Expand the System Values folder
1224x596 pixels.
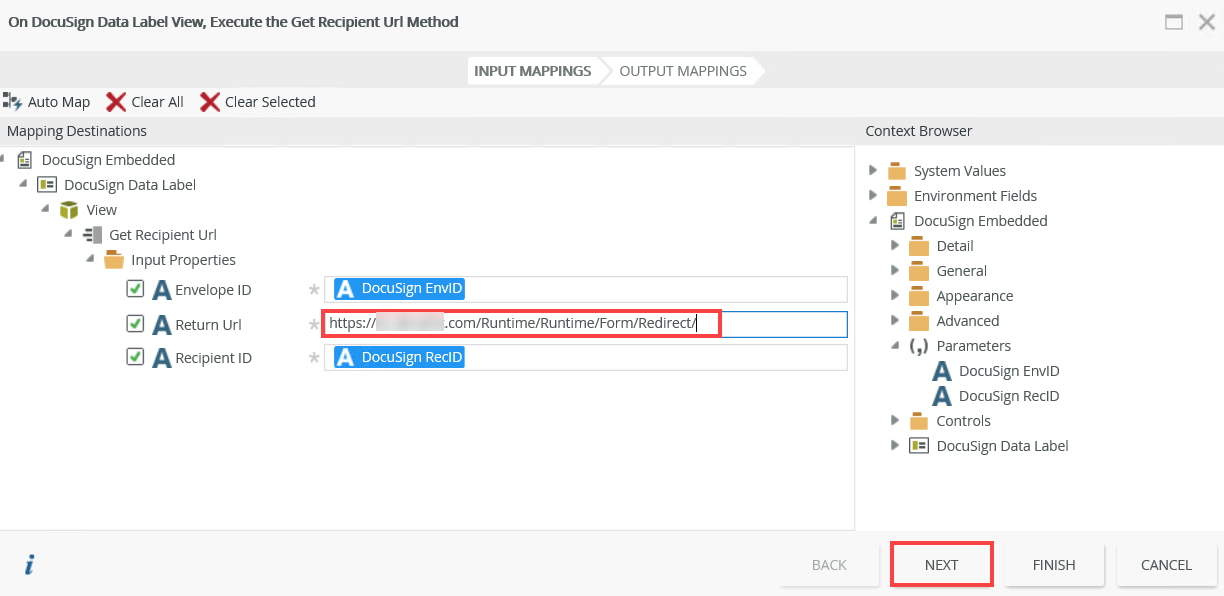click(873, 170)
